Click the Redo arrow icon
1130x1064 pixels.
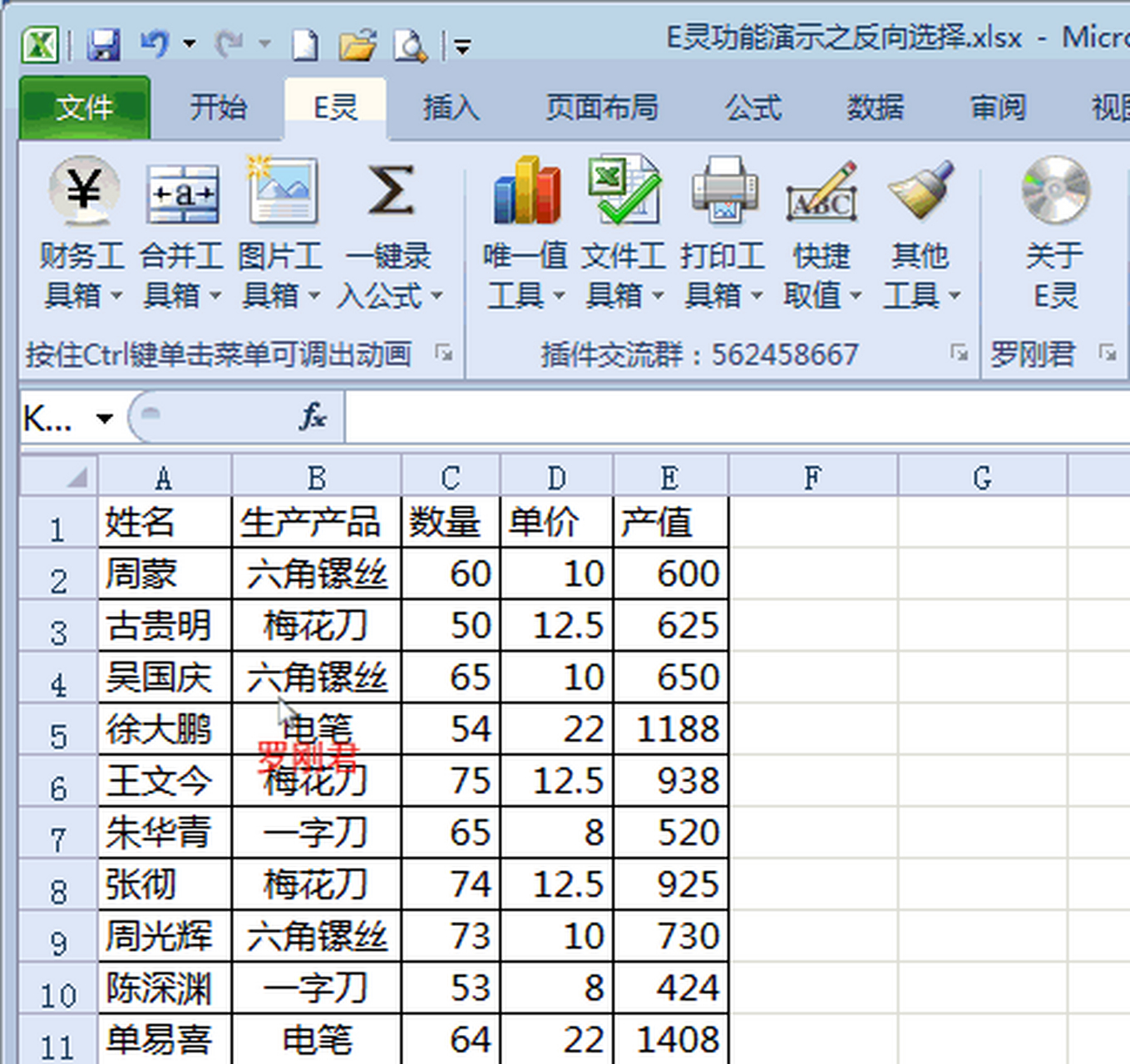[x=229, y=43]
